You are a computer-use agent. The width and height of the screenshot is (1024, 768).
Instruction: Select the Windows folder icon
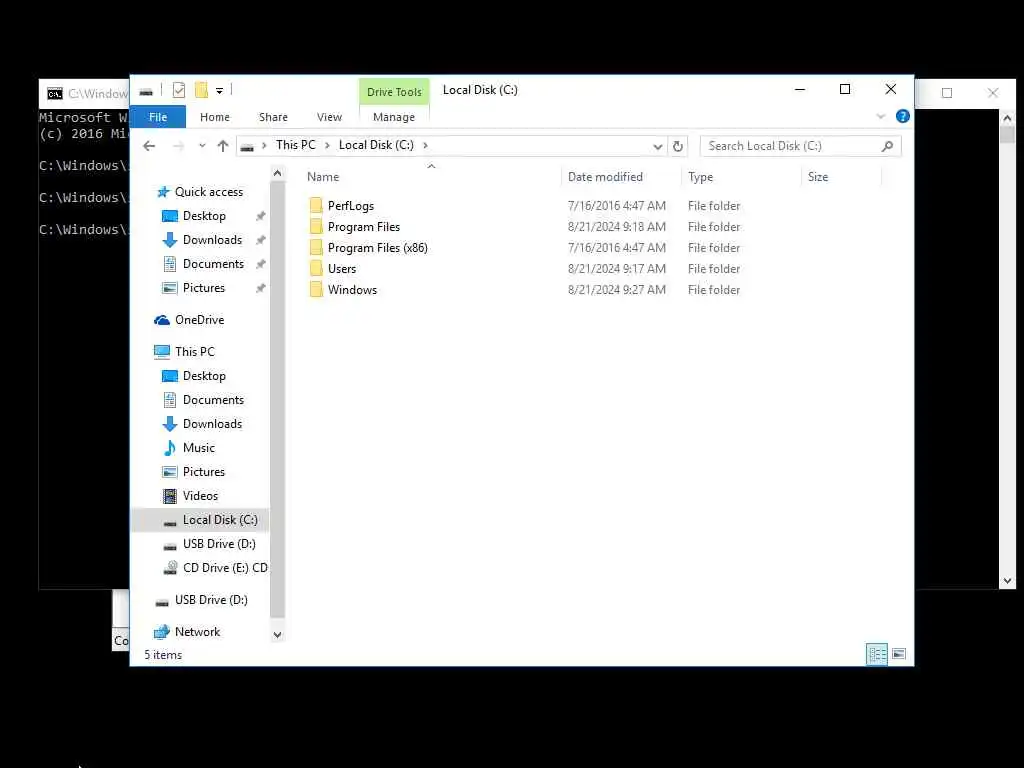tap(316, 289)
